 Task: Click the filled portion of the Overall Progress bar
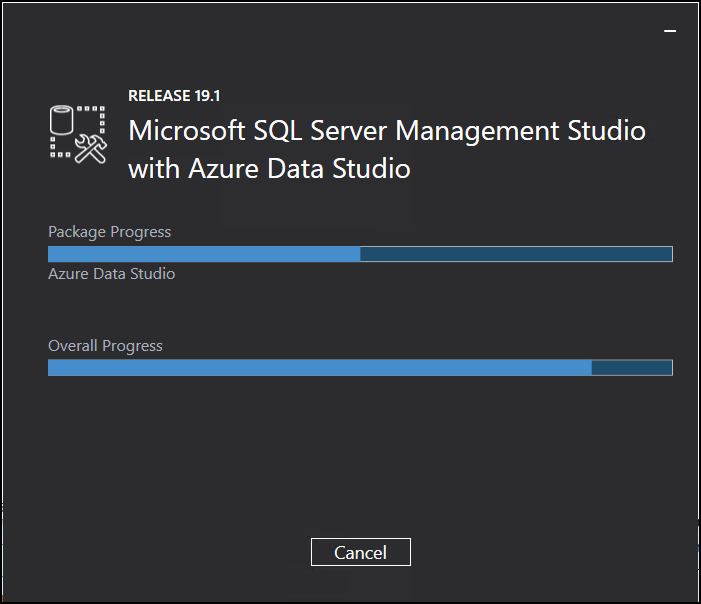click(320, 368)
